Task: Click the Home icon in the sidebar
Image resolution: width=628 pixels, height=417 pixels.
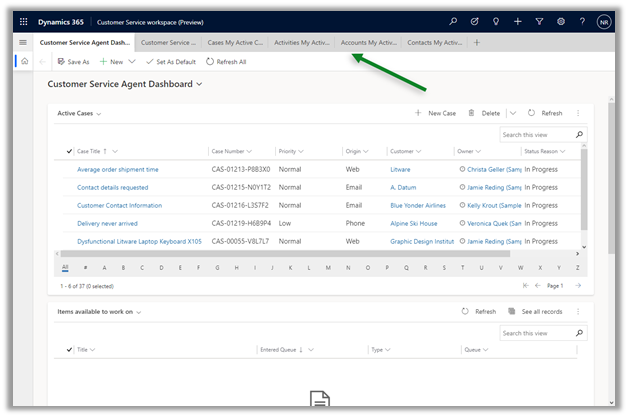Action: pyautogui.click(x=24, y=61)
